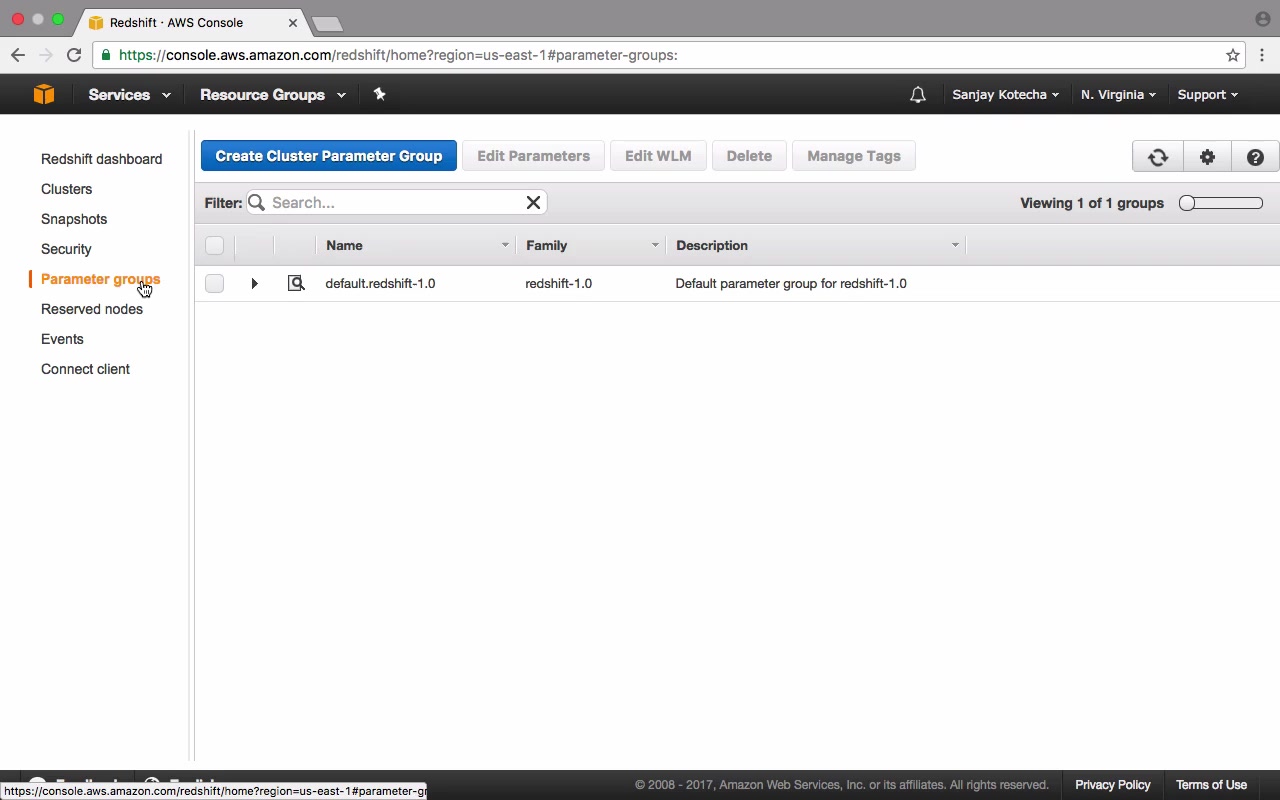Focus the filter Search field
1280x800 pixels.
[x=396, y=202]
